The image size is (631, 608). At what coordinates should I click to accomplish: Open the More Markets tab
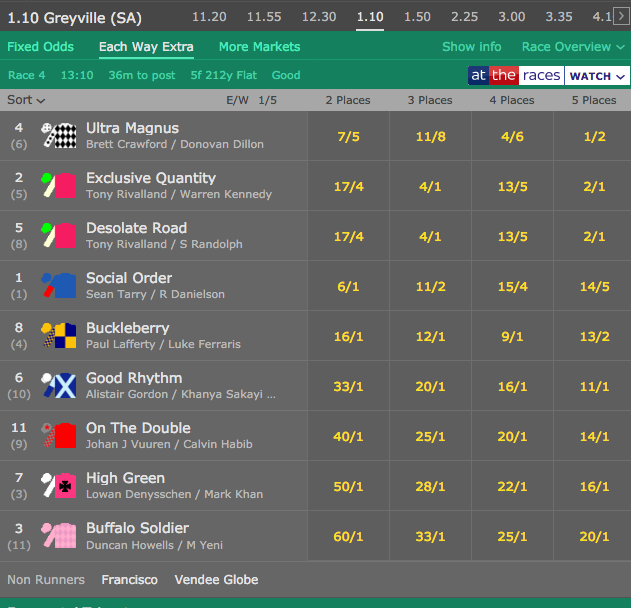pos(259,47)
